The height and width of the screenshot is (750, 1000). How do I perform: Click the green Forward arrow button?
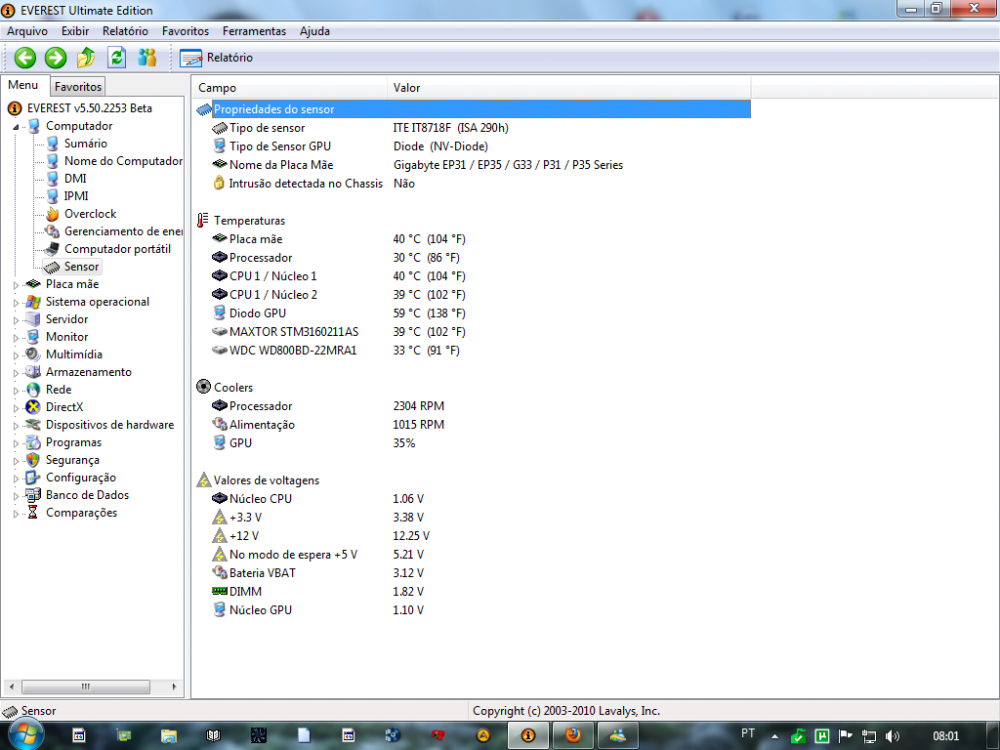coord(55,58)
